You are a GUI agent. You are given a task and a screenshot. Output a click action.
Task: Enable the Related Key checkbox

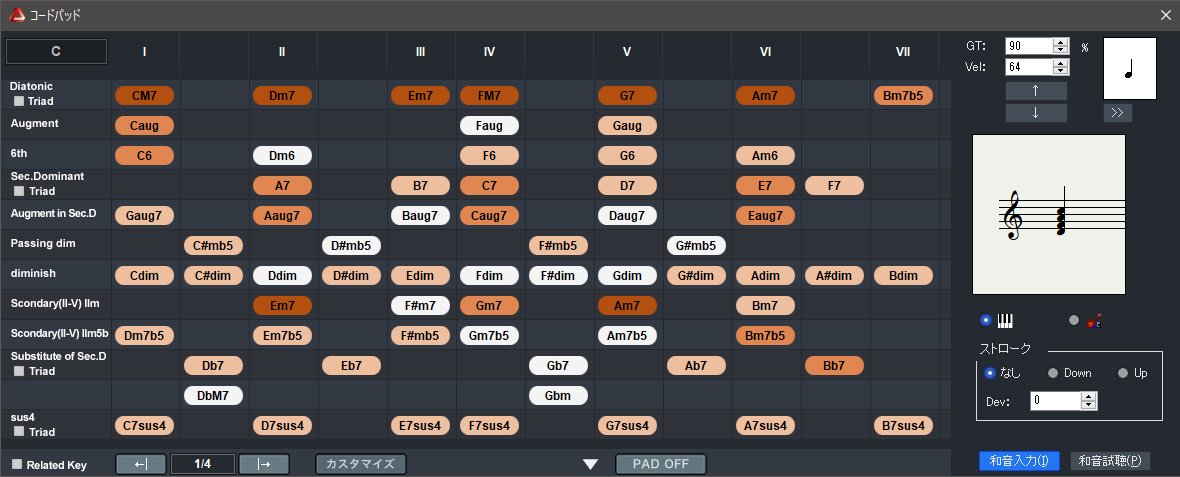click(17, 465)
